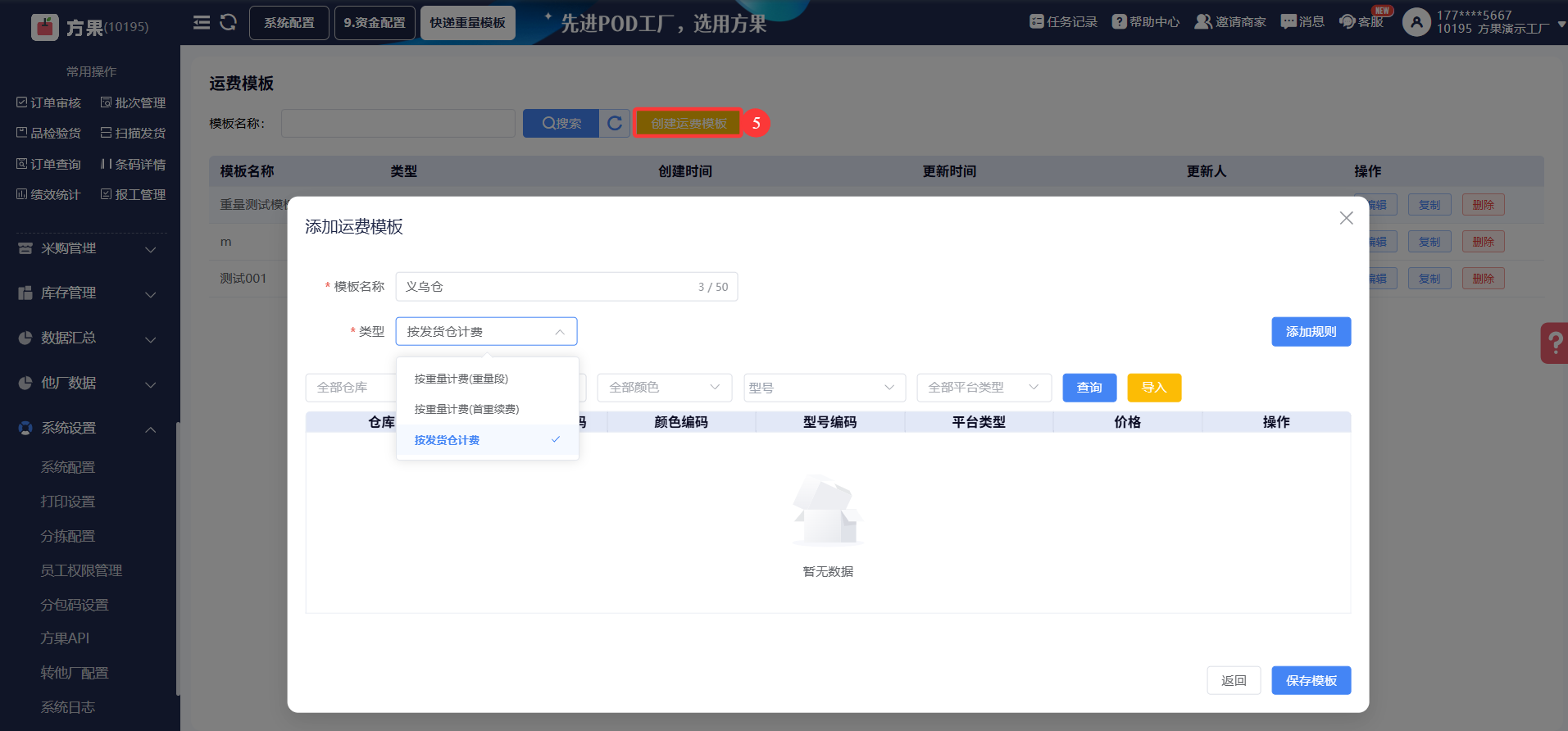Image resolution: width=1568 pixels, height=731 pixels.
Task: Click the red question mark help widget
Action: coord(1554,343)
